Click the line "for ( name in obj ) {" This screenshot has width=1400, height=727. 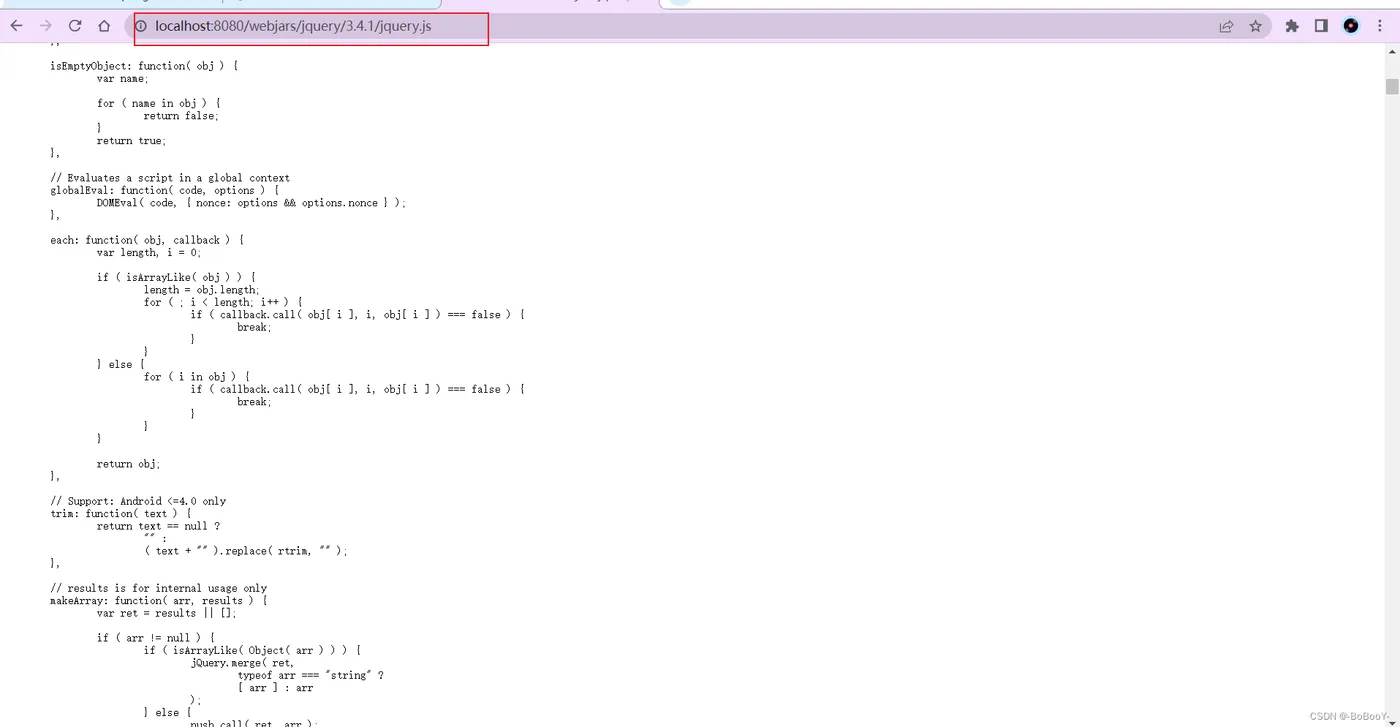pyautogui.click(x=159, y=103)
